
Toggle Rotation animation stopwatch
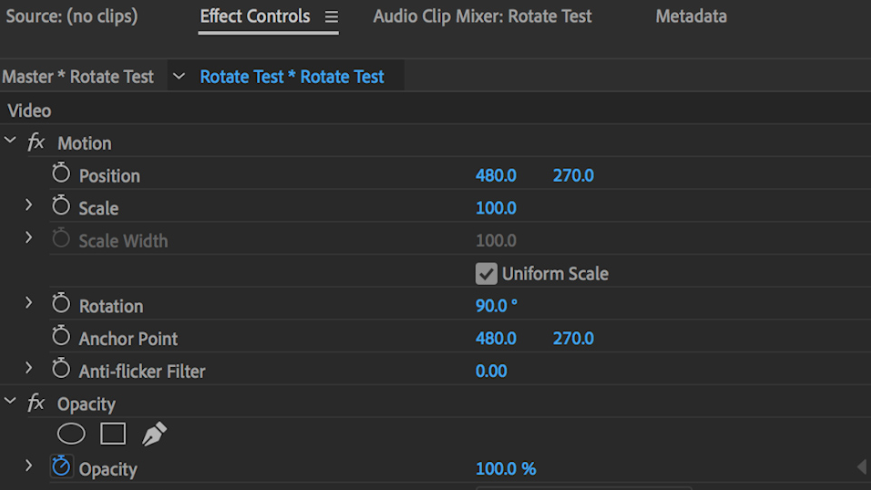pos(61,304)
